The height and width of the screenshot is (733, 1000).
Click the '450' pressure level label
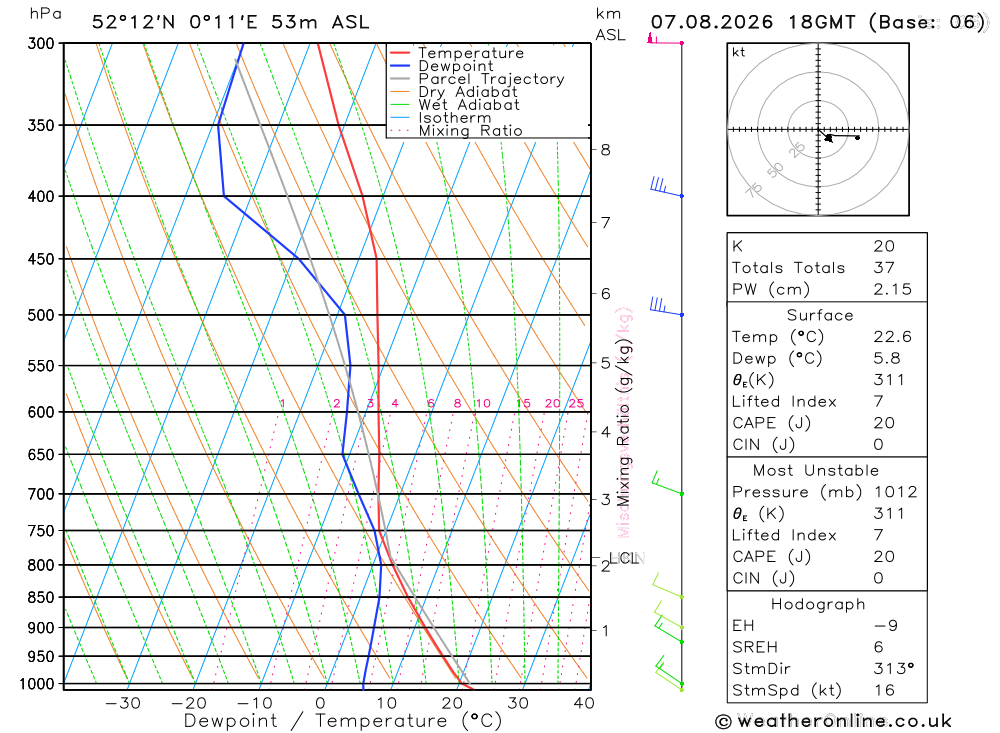(41, 259)
